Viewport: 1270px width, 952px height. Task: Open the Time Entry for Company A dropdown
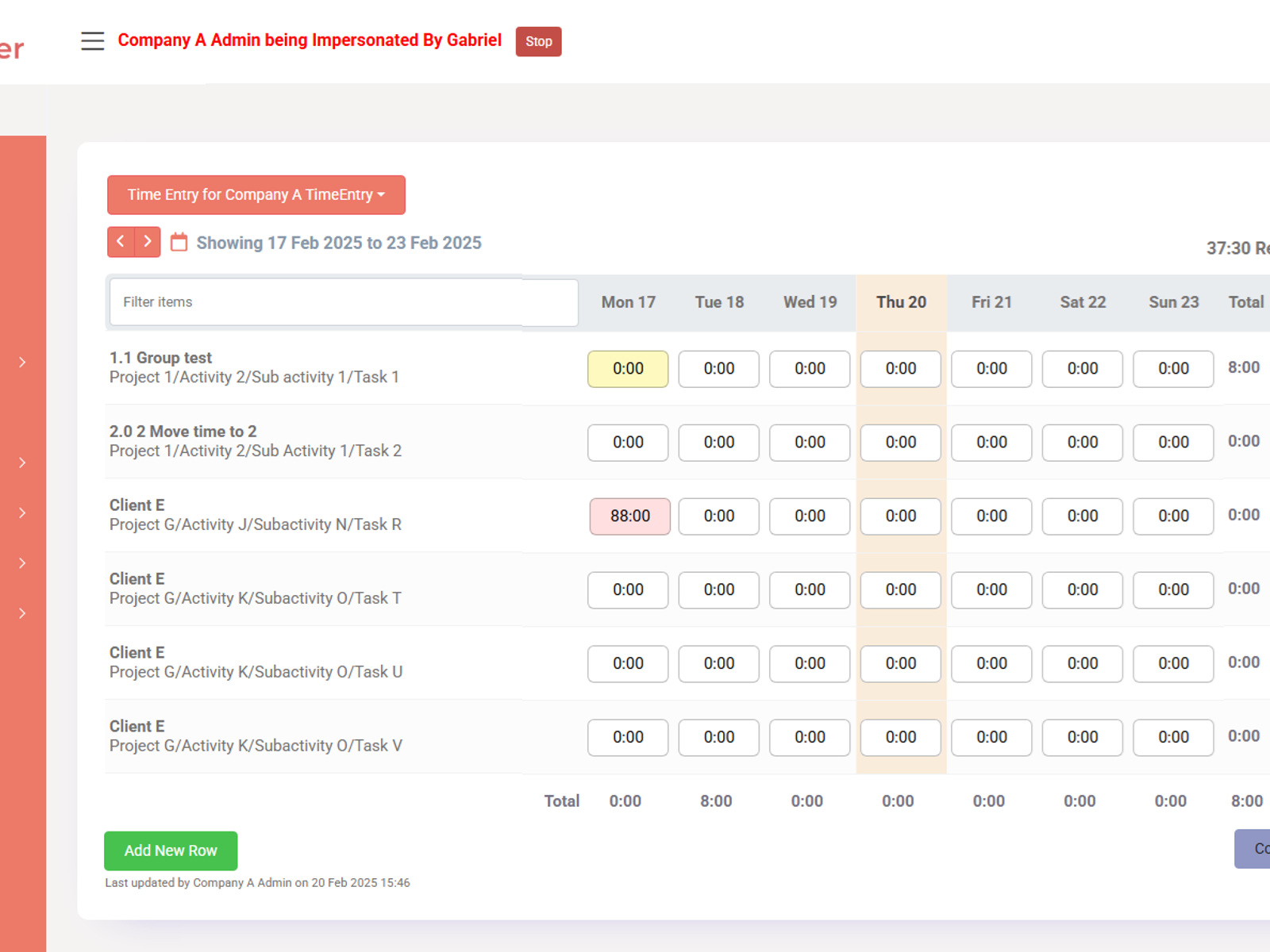point(256,194)
